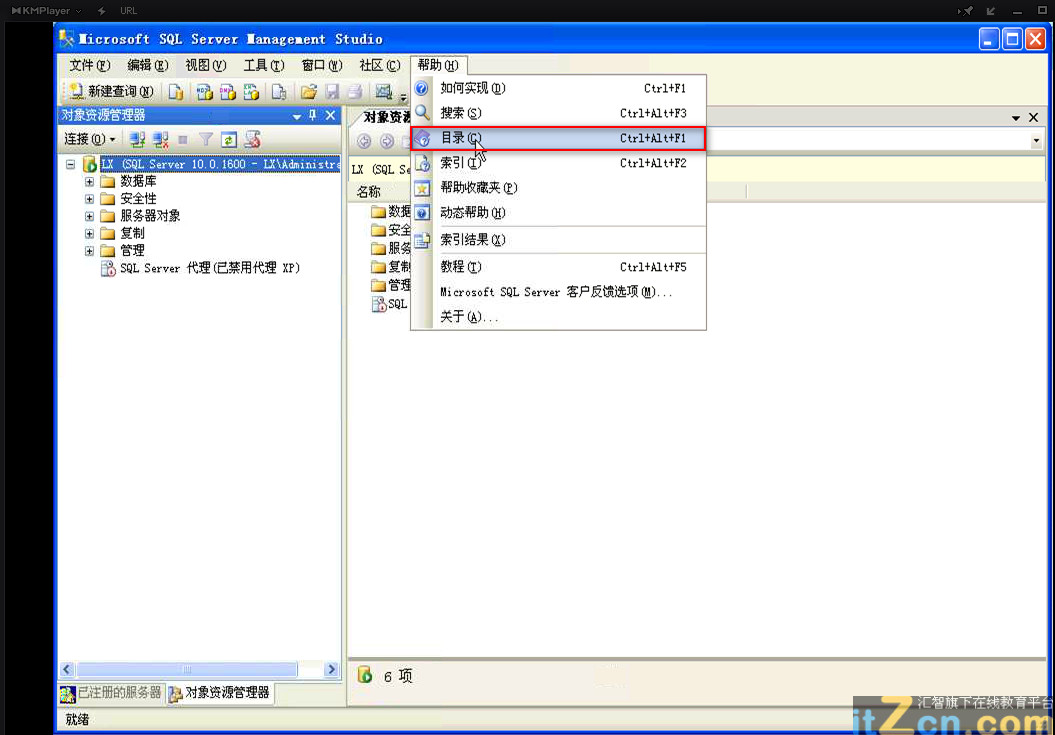The image size is (1055, 735).
Task: Open the 窗口(W) menu
Action: coord(322,65)
